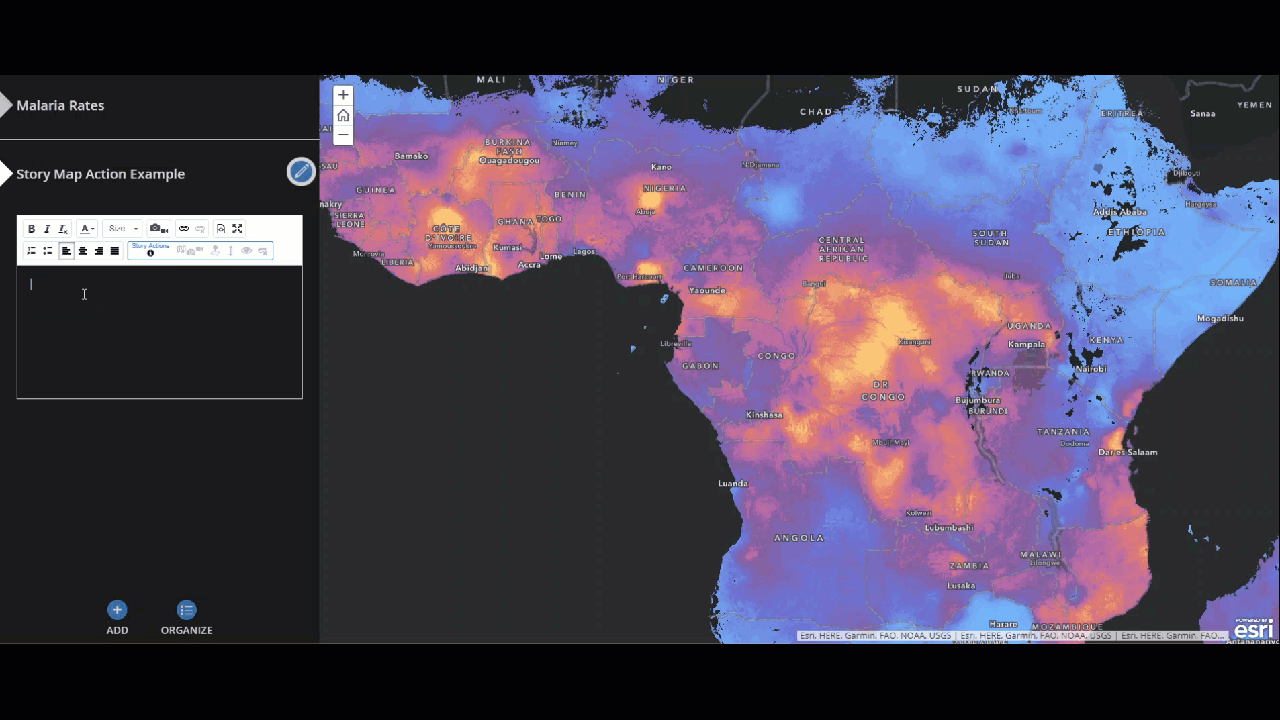1280x720 pixels.
Task: Zoom out on the map
Action: 343,135
